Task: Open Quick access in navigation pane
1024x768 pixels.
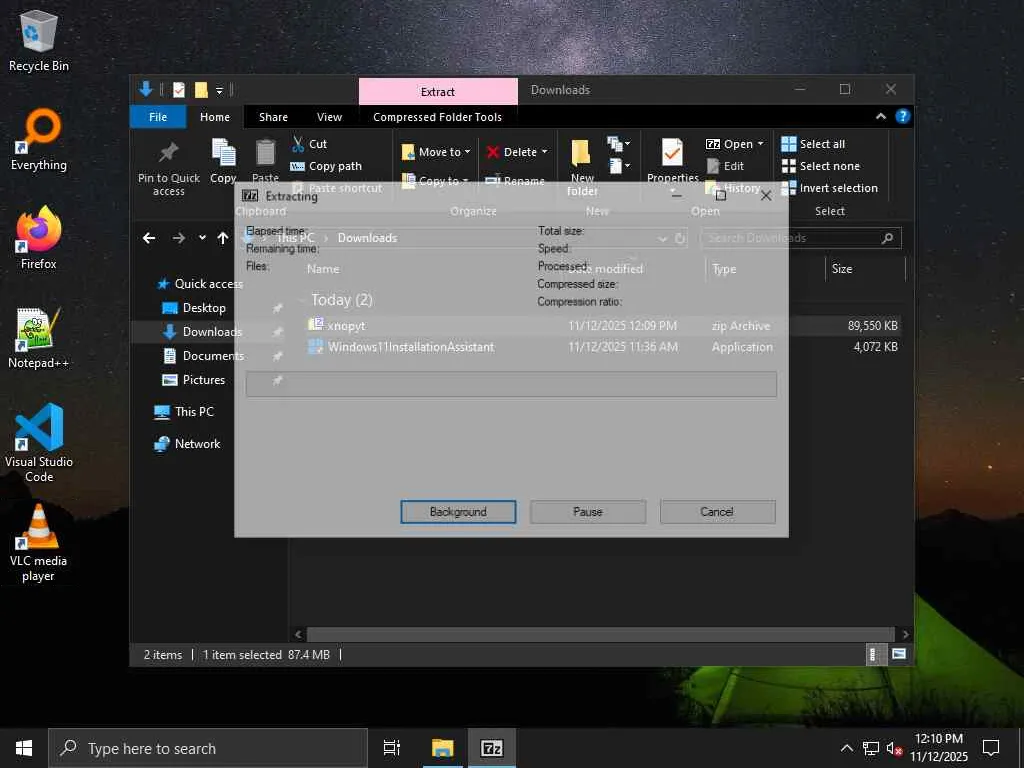Action: [200, 283]
